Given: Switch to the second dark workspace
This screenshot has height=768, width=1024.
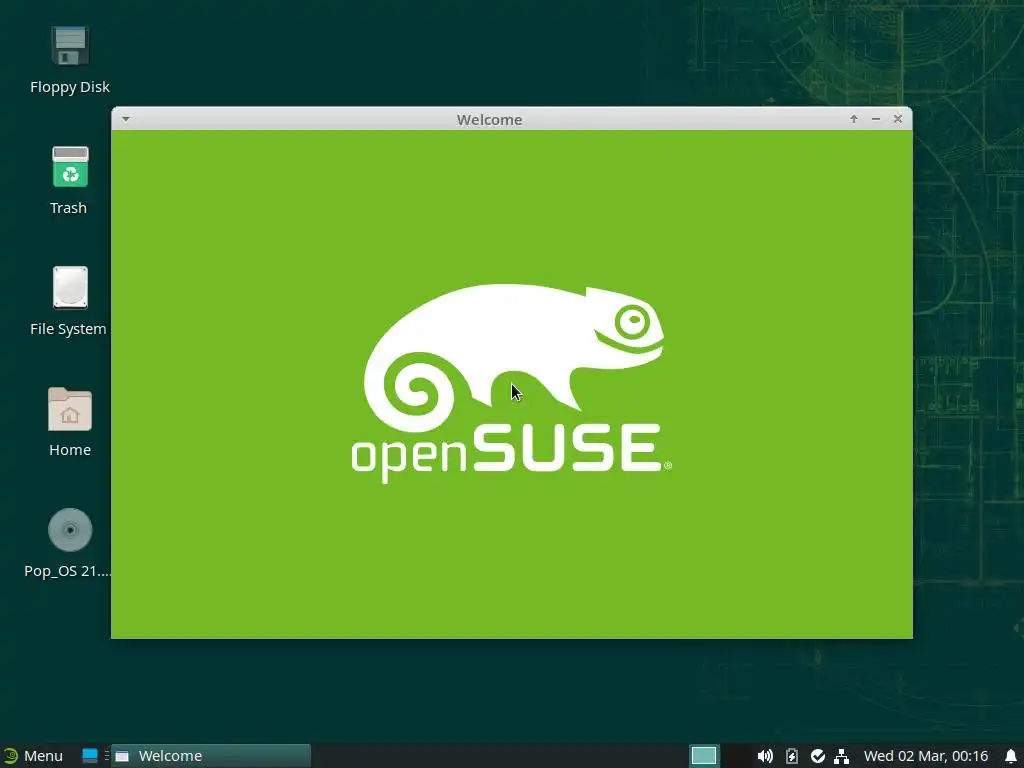Looking at the screenshot, I should tap(734, 756).
